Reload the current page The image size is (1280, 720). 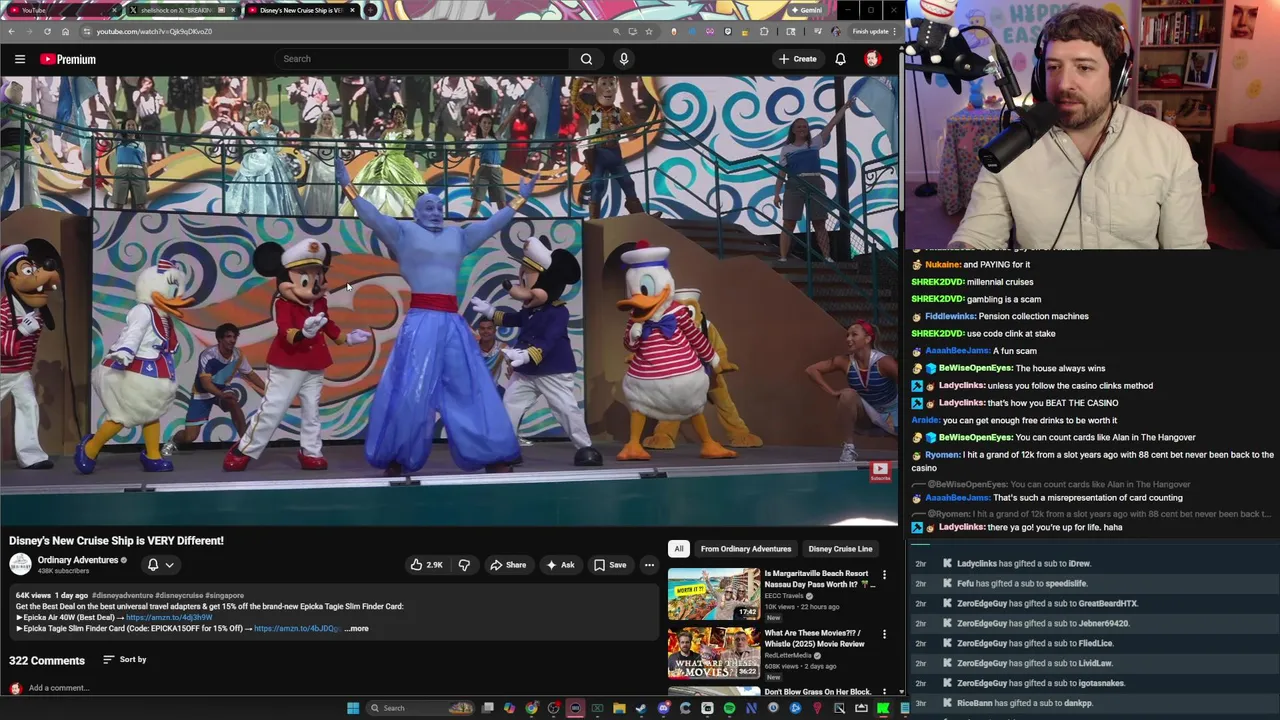pyautogui.click(x=47, y=31)
